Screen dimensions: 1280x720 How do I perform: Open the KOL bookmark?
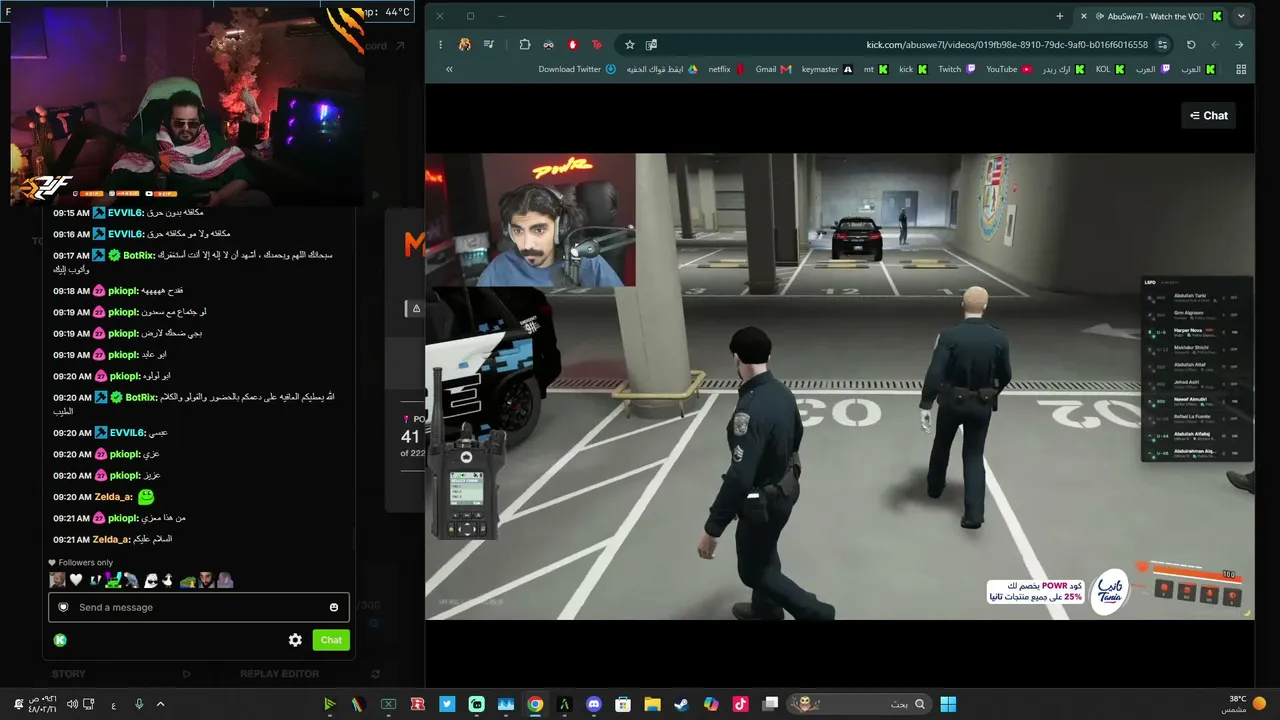[x=1110, y=69]
